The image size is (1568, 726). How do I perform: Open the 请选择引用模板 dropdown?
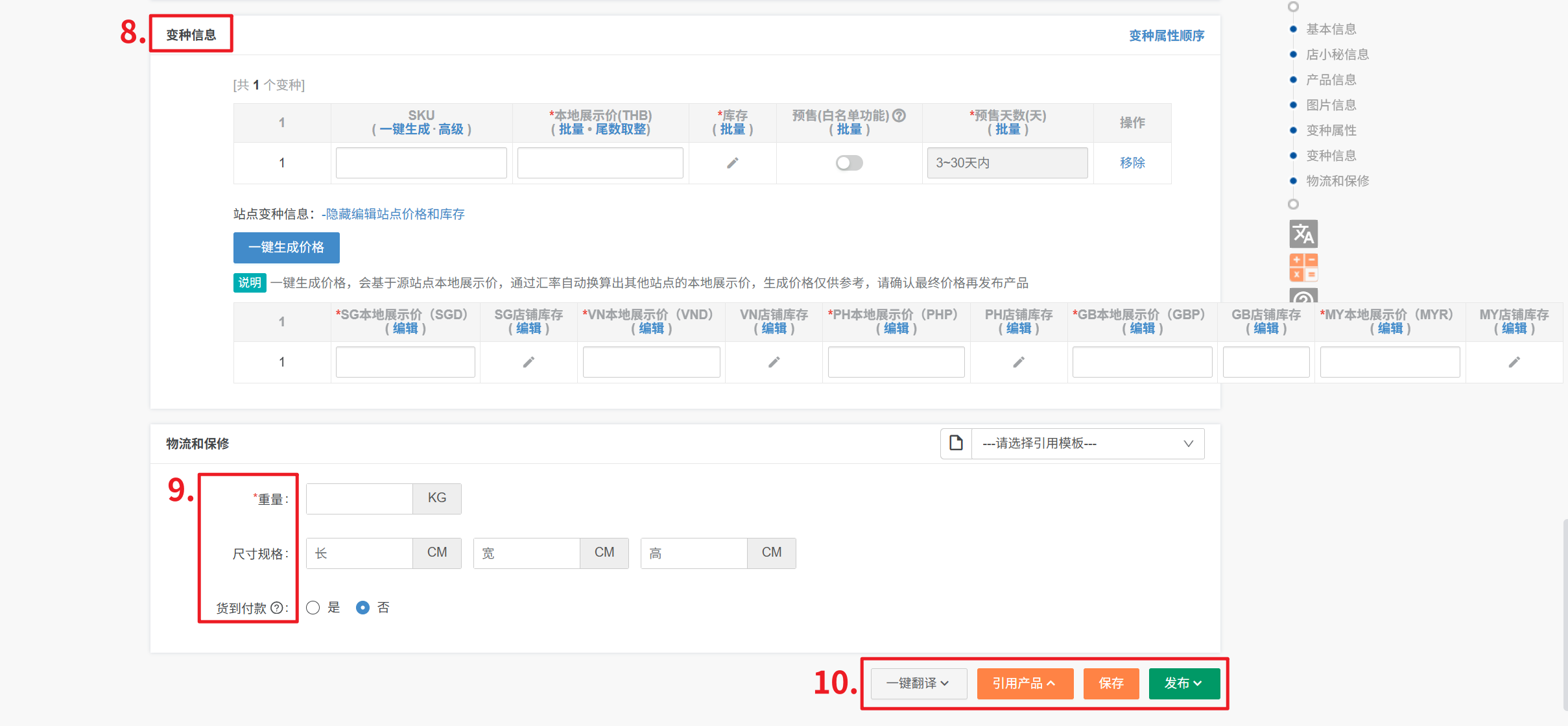[1087, 443]
